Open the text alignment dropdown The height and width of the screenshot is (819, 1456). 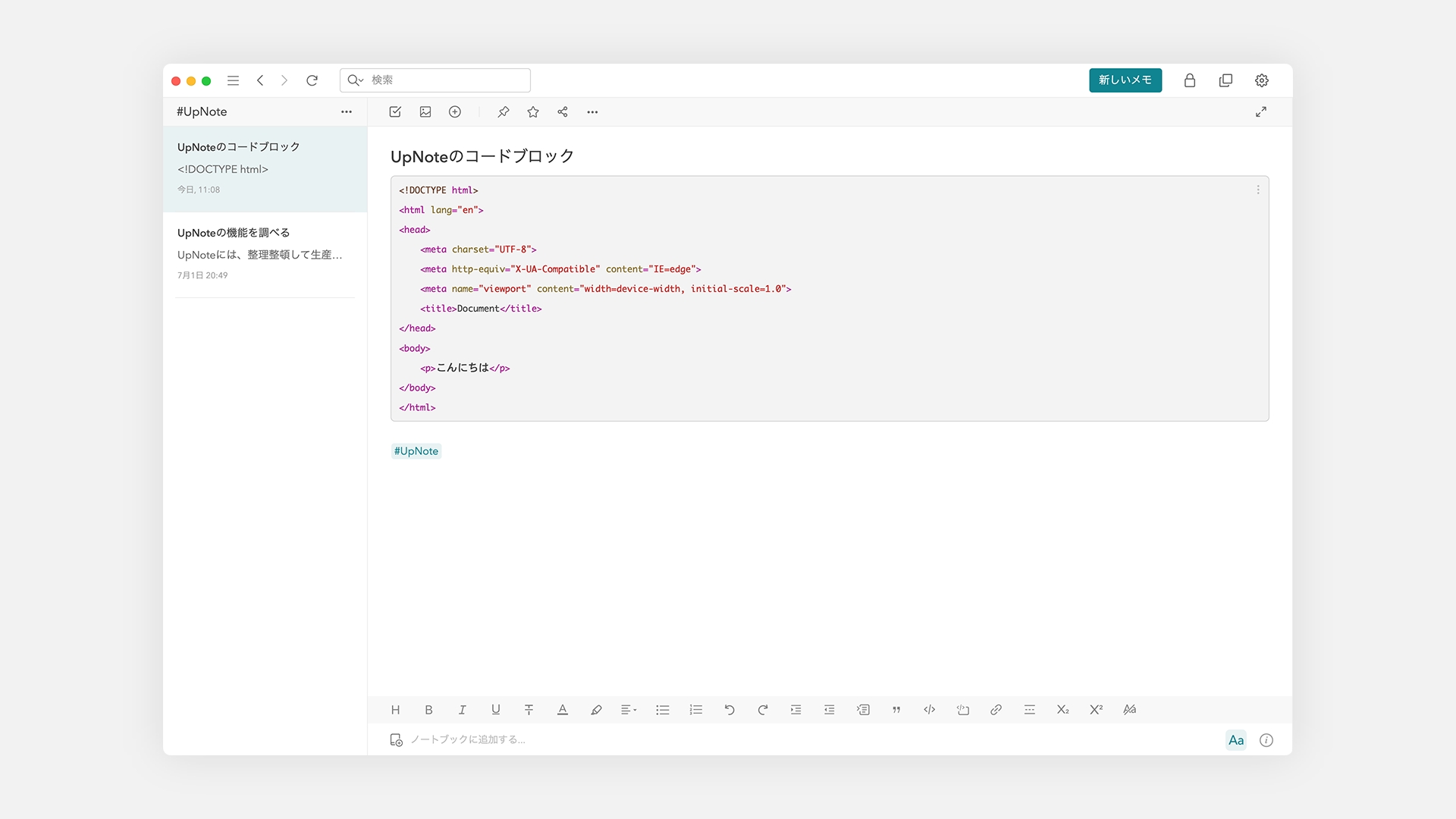point(629,710)
